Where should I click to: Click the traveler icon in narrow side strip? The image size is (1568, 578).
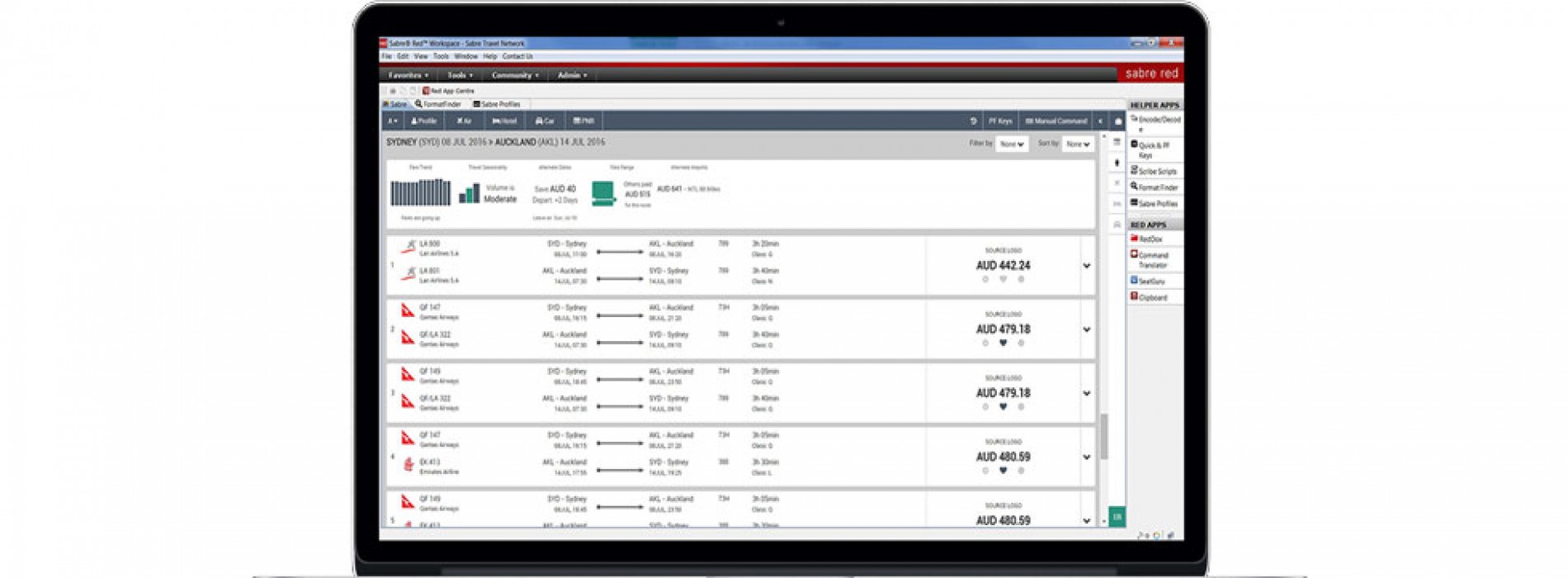(x=1117, y=163)
